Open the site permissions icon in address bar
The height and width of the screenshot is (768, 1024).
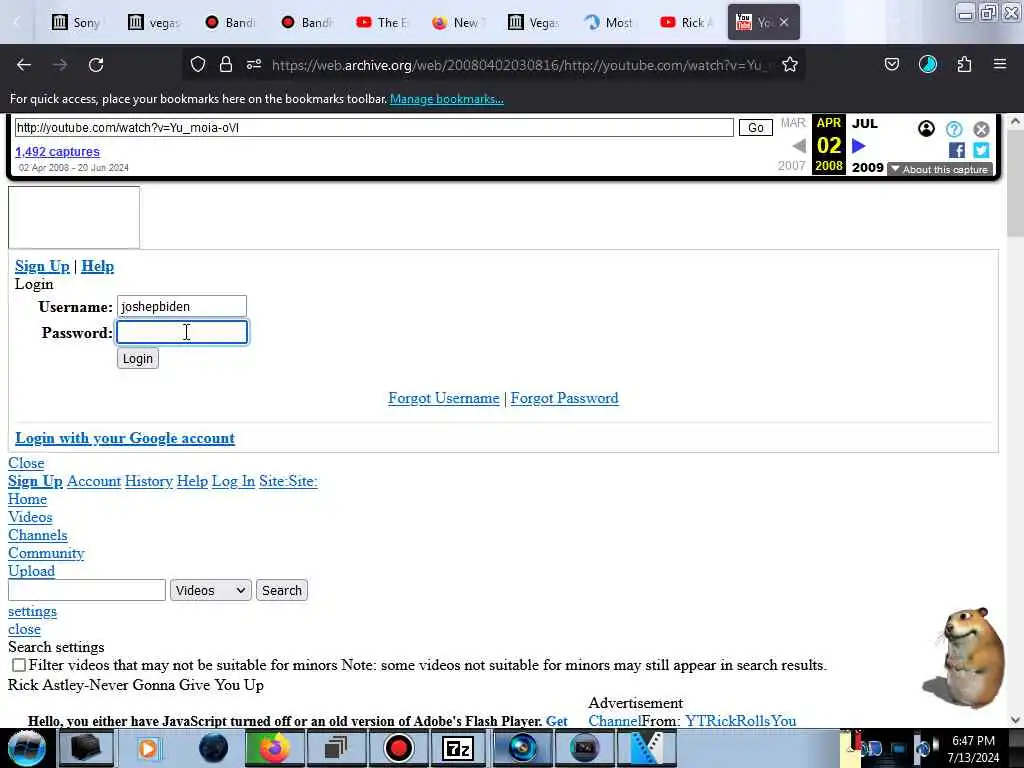pos(254,64)
